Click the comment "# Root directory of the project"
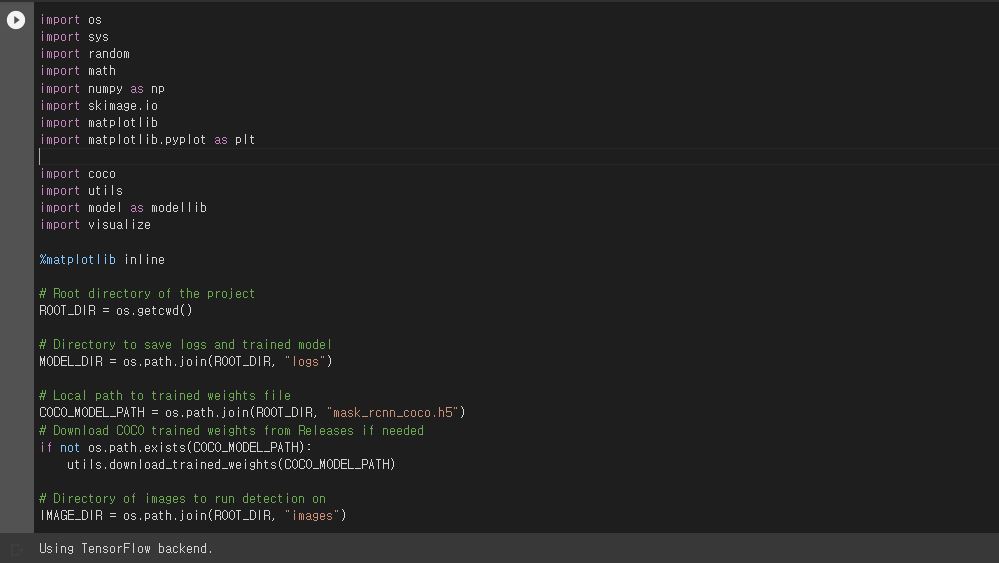Viewport: 999px width, 563px height. coord(147,294)
